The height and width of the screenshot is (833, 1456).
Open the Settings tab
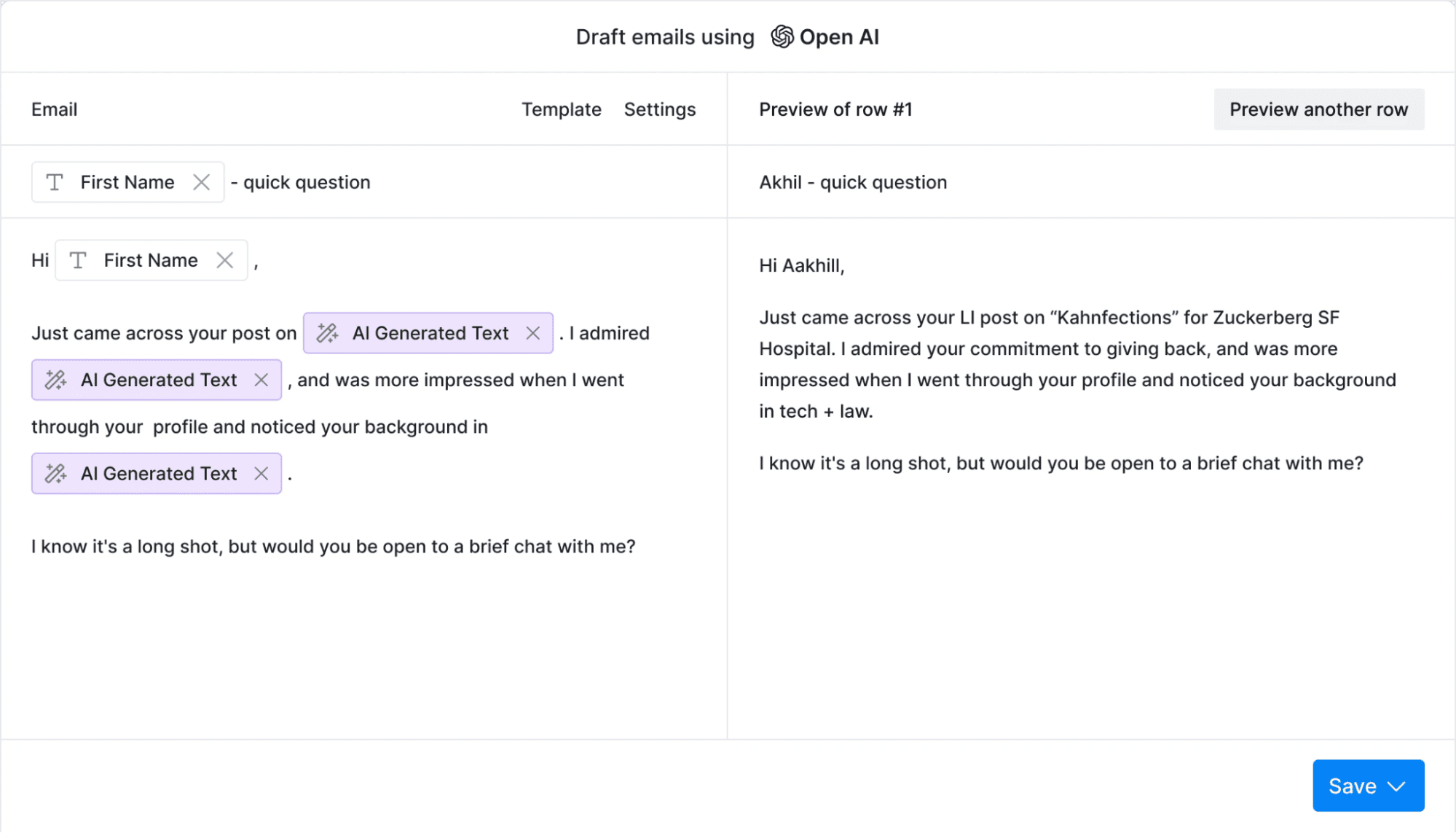(x=659, y=109)
